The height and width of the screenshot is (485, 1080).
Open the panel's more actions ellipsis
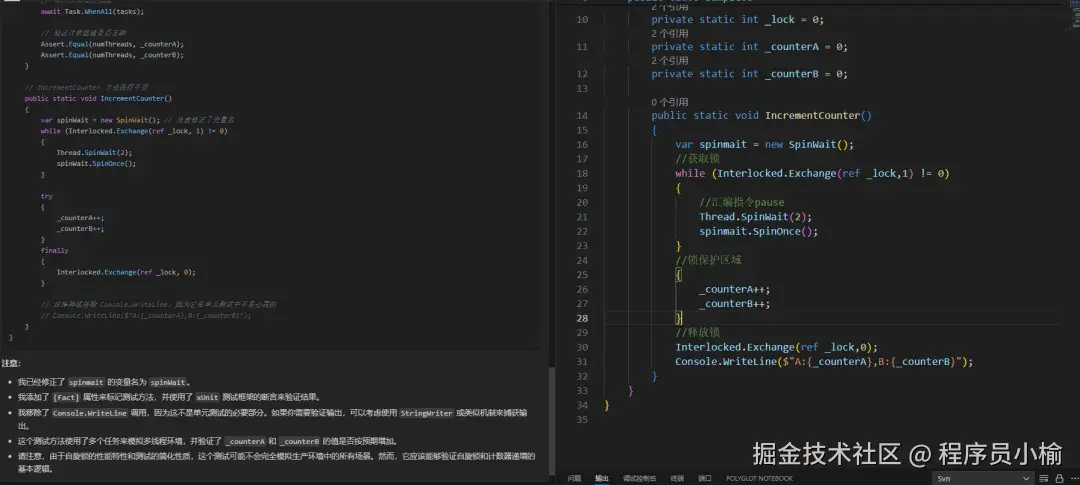[1076, 478]
